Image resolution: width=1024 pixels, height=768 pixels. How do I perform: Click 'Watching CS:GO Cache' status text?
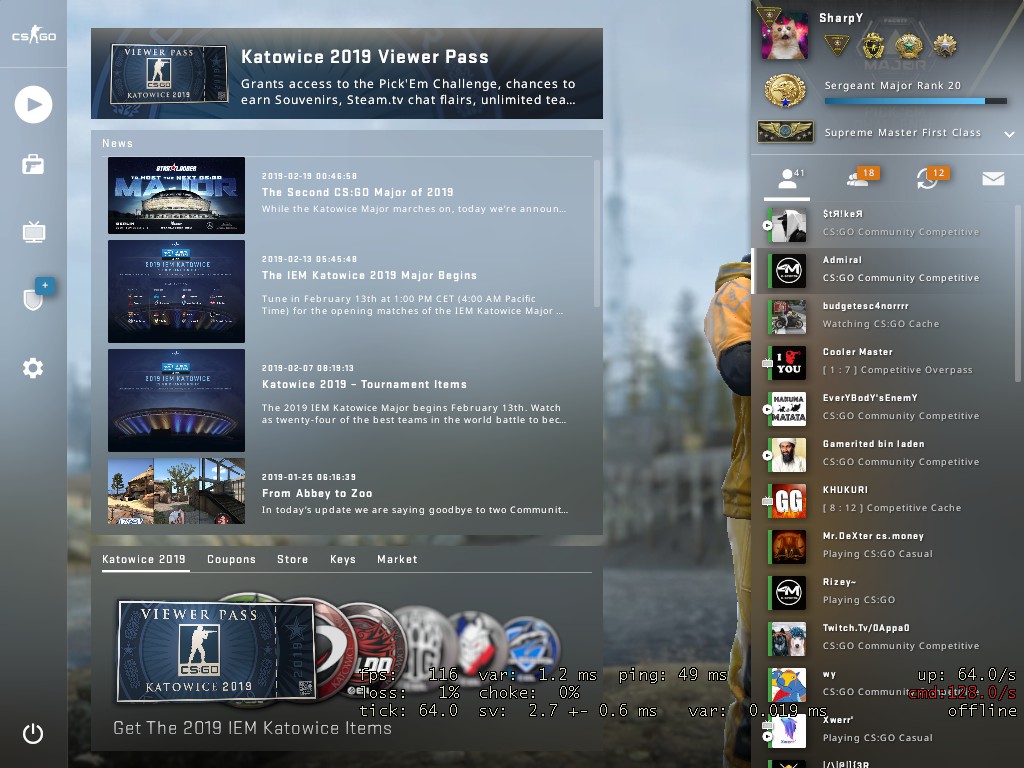tap(880, 323)
